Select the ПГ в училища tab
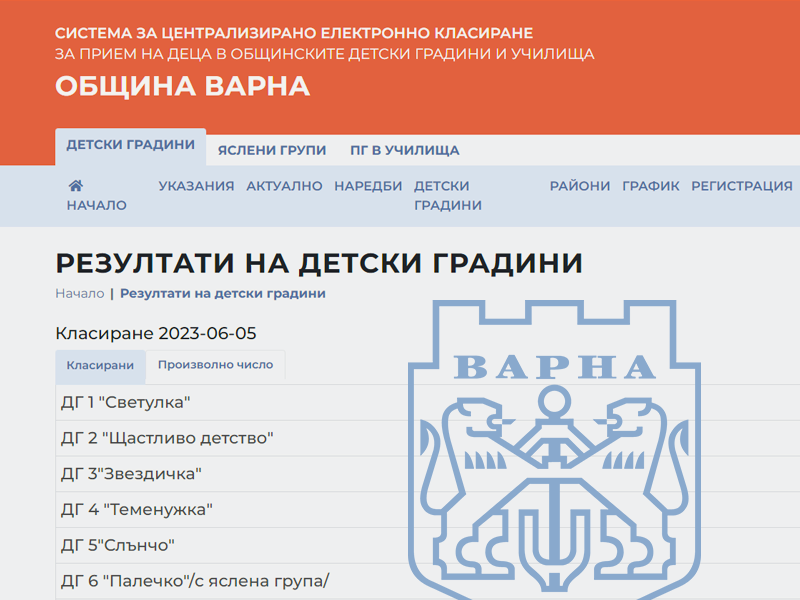 pyautogui.click(x=404, y=151)
